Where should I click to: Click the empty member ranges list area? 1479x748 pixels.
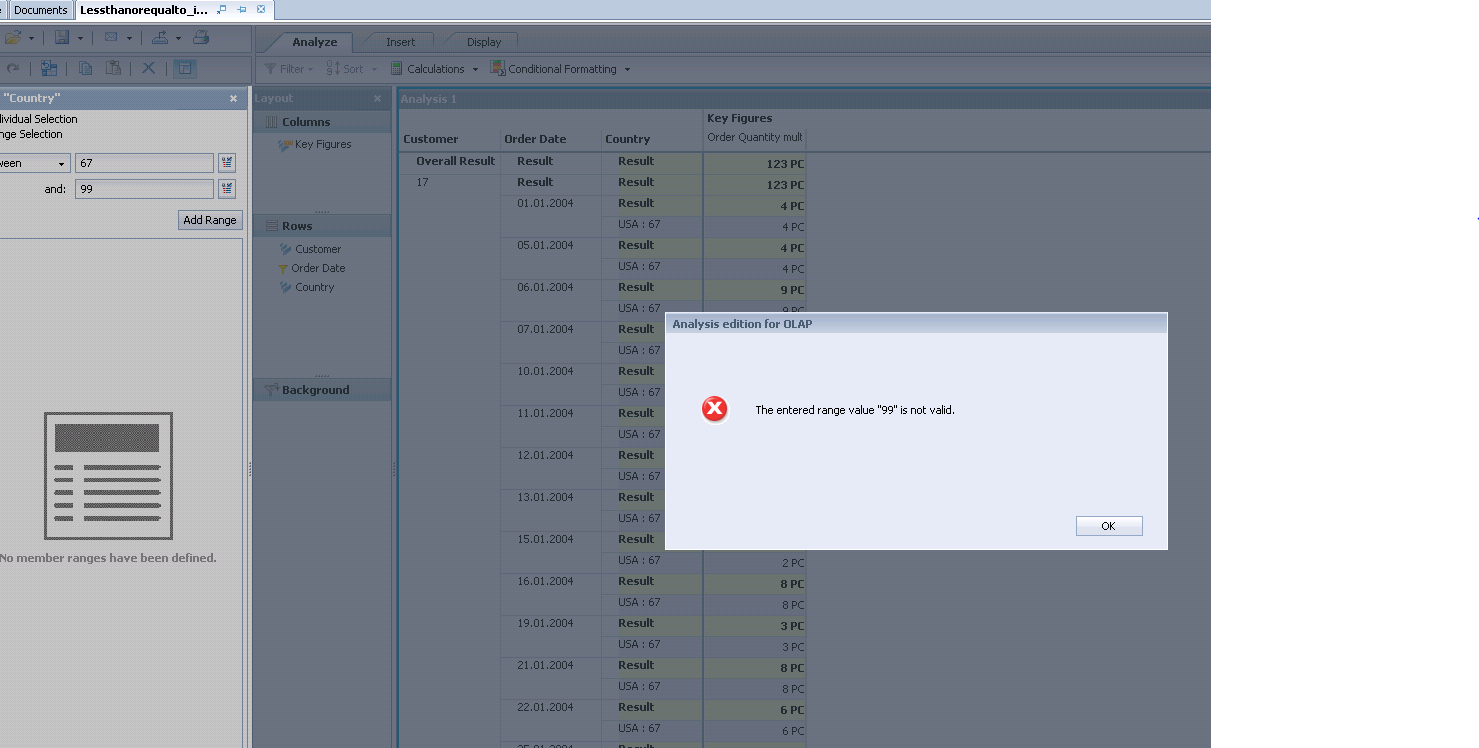tap(121, 492)
